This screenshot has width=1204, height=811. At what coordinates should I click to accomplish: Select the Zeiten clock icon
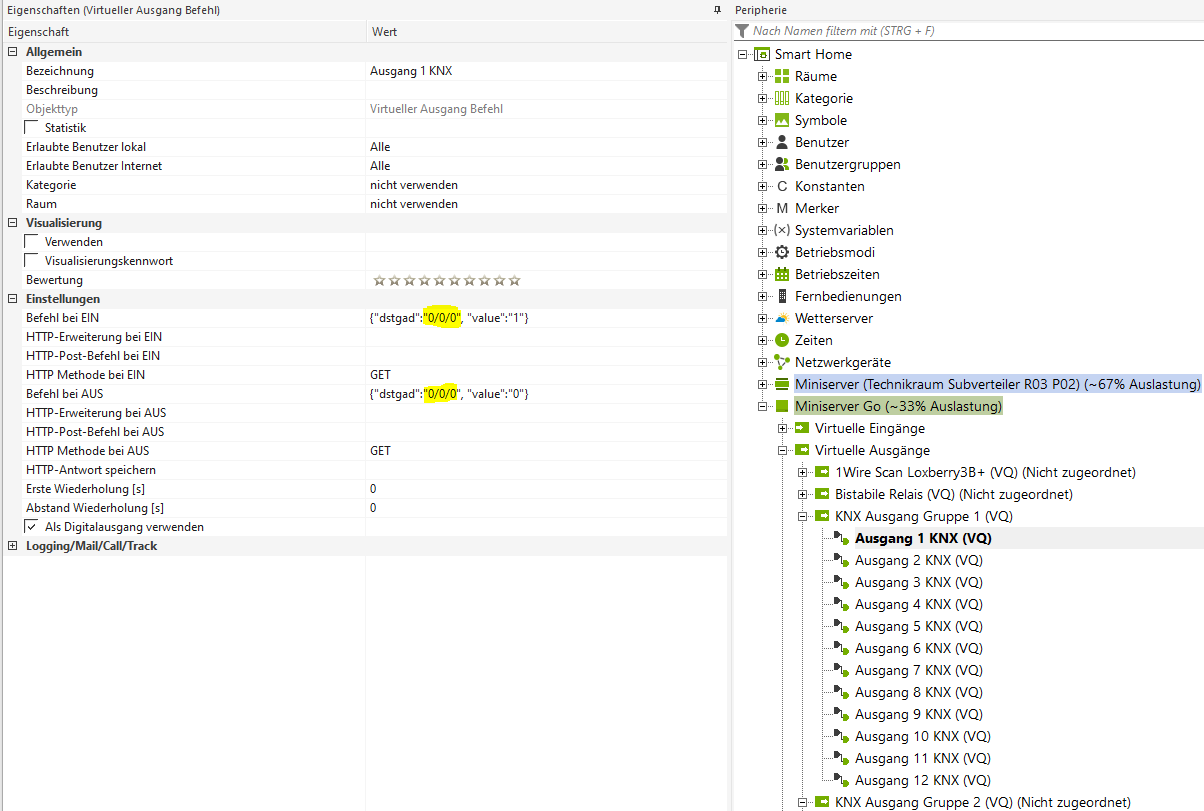(x=782, y=340)
